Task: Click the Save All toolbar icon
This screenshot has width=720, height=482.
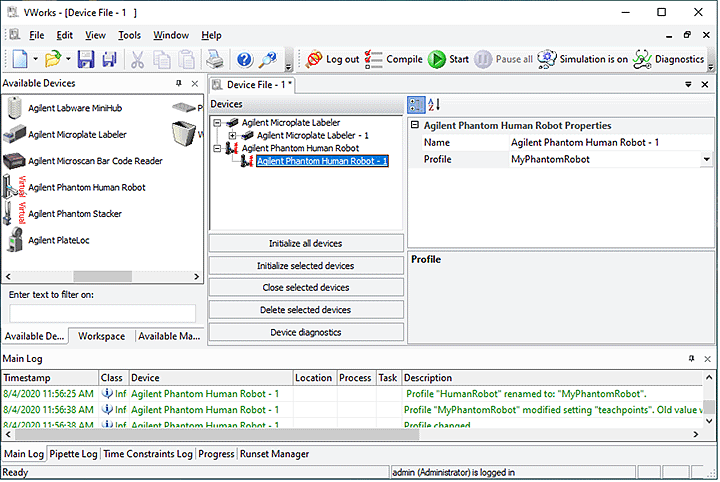Action: point(109,59)
